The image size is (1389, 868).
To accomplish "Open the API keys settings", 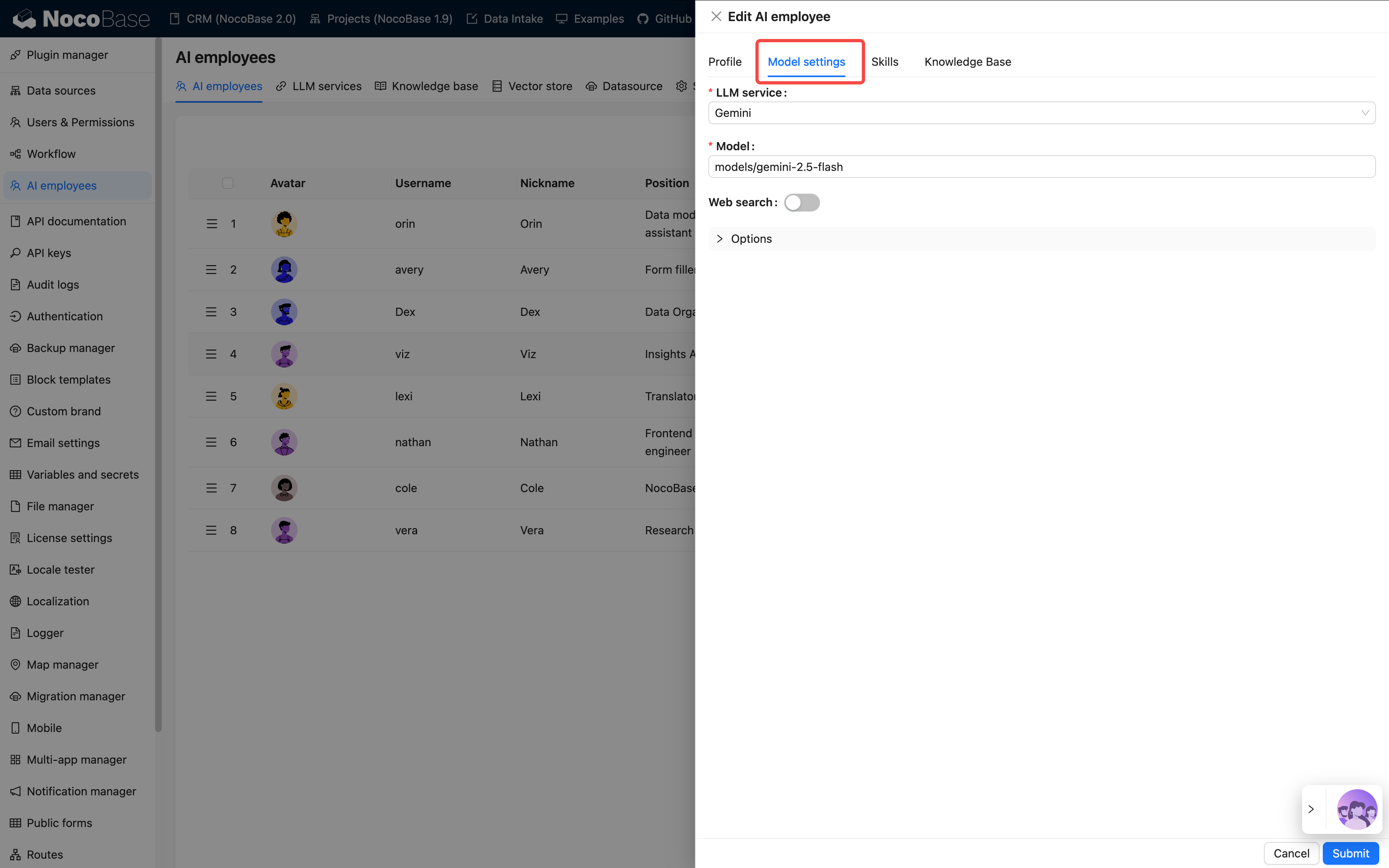I will tap(48, 253).
